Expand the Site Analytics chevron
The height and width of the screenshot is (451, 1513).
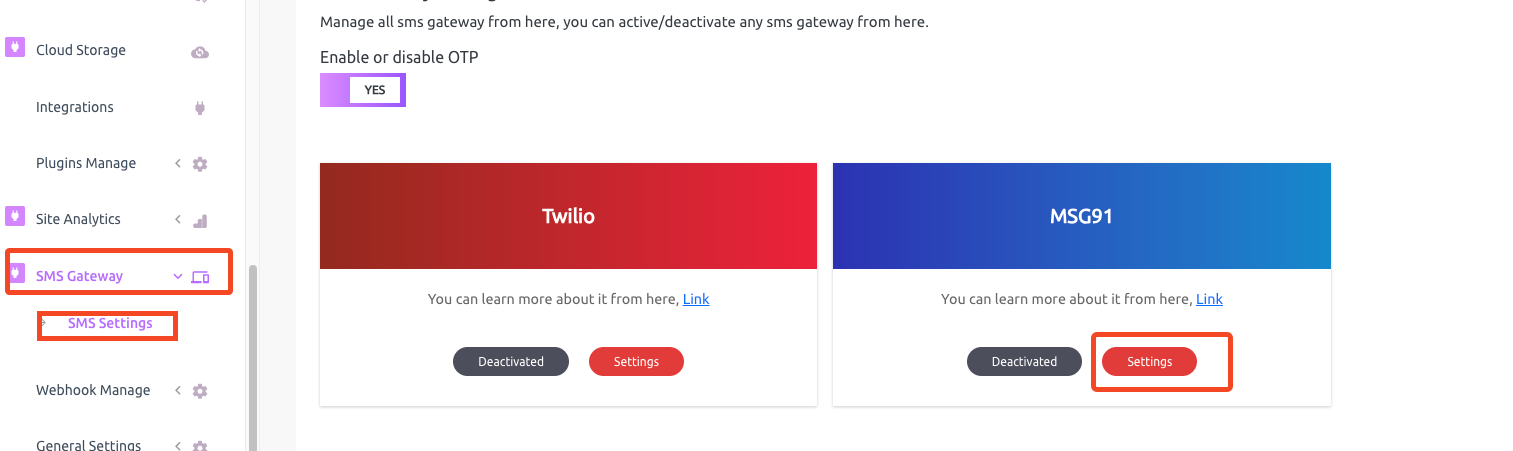[x=177, y=219]
